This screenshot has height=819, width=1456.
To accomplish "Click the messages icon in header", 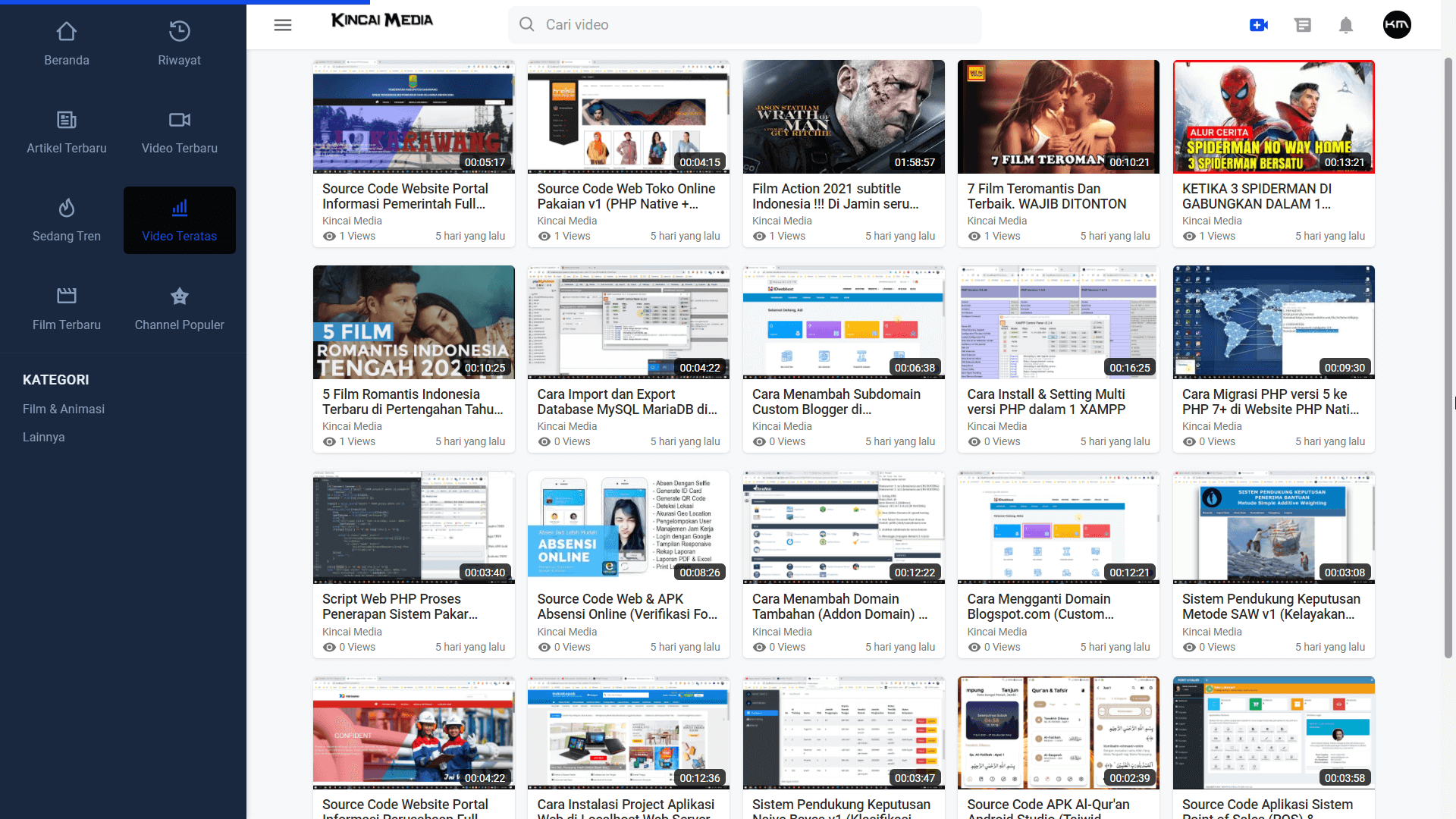I will [x=1303, y=25].
